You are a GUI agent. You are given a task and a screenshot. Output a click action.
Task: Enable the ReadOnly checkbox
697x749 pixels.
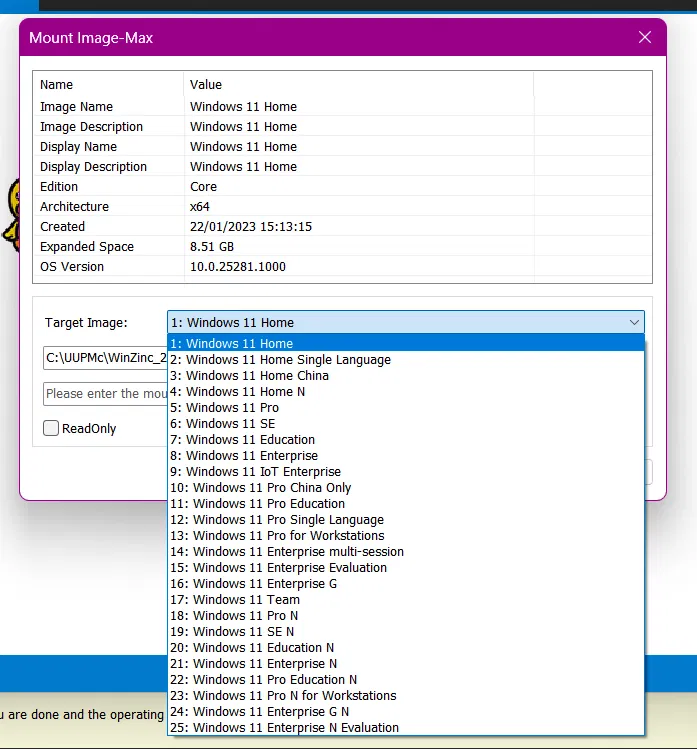click(x=51, y=428)
